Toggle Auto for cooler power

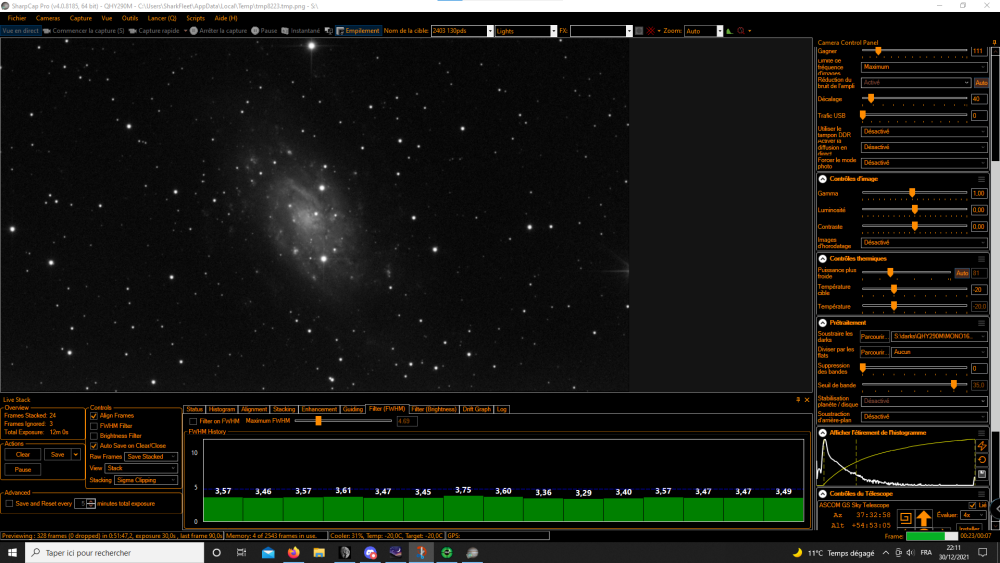click(x=962, y=274)
